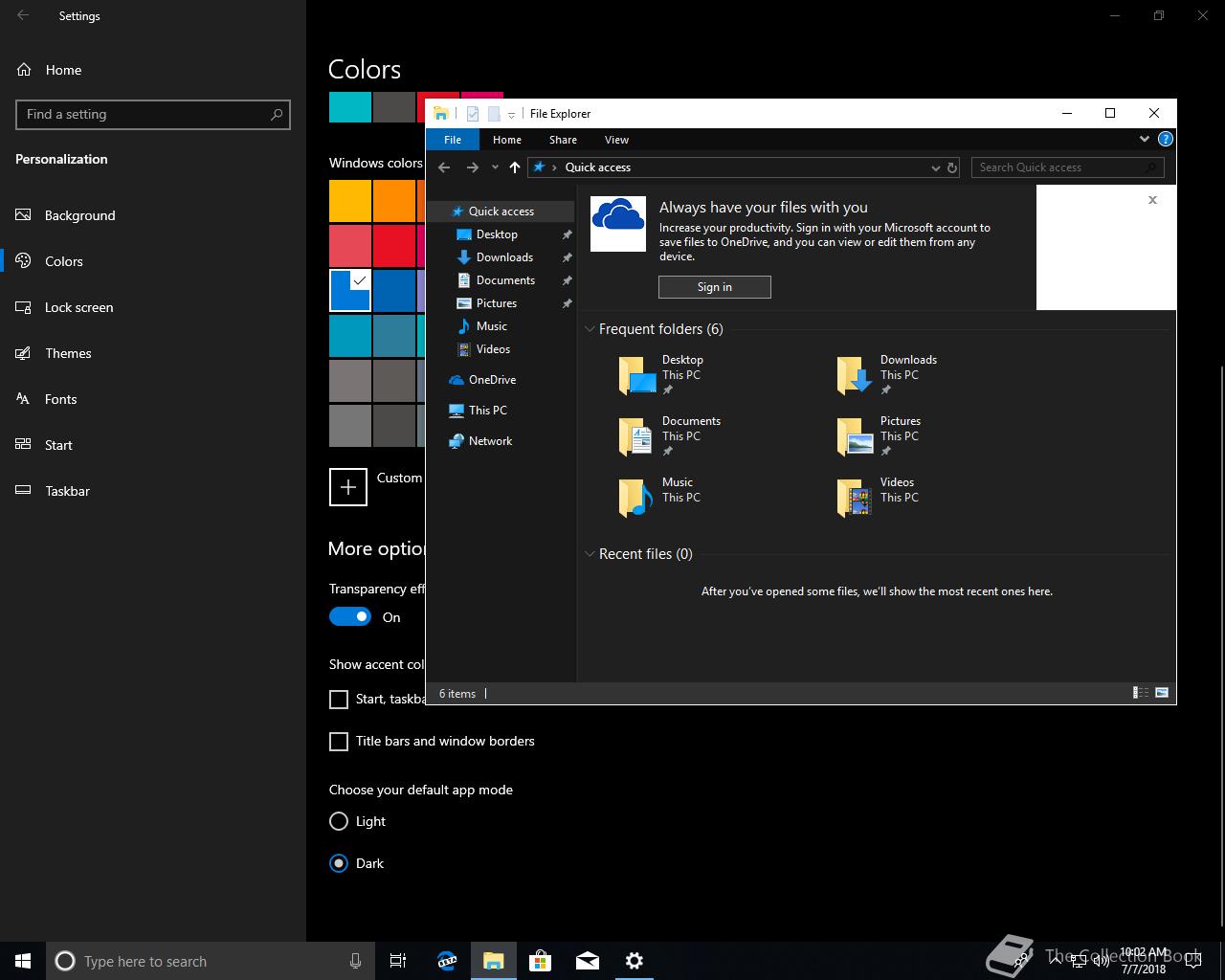The height and width of the screenshot is (980, 1225).
Task: Show hidden system tray icons
Action: tap(1057, 960)
